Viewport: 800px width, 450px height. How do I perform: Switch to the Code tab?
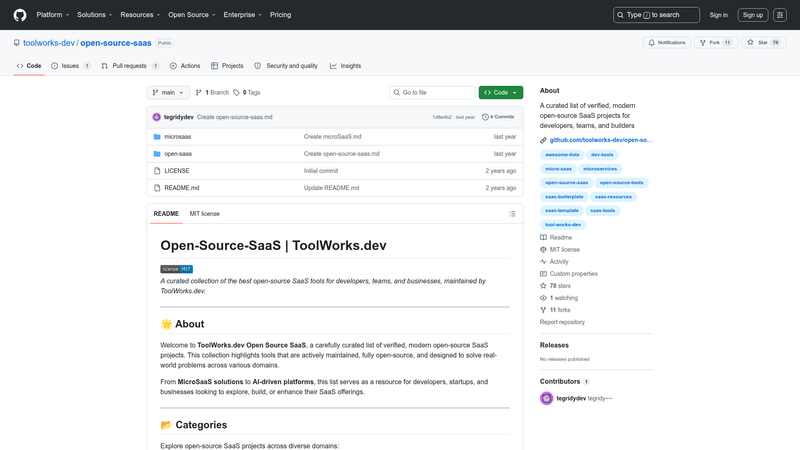[x=29, y=66]
